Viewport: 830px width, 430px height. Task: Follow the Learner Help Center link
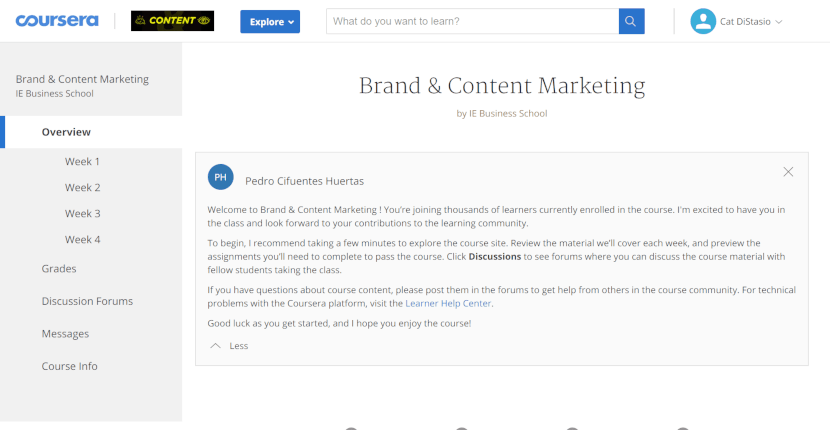pos(448,303)
